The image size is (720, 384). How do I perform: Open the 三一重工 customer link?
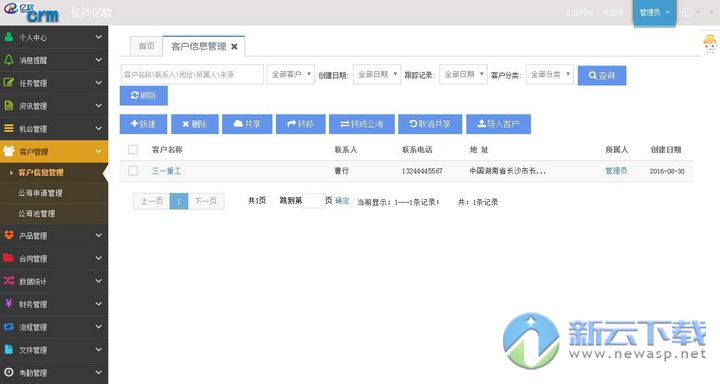click(x=166, y=171)
